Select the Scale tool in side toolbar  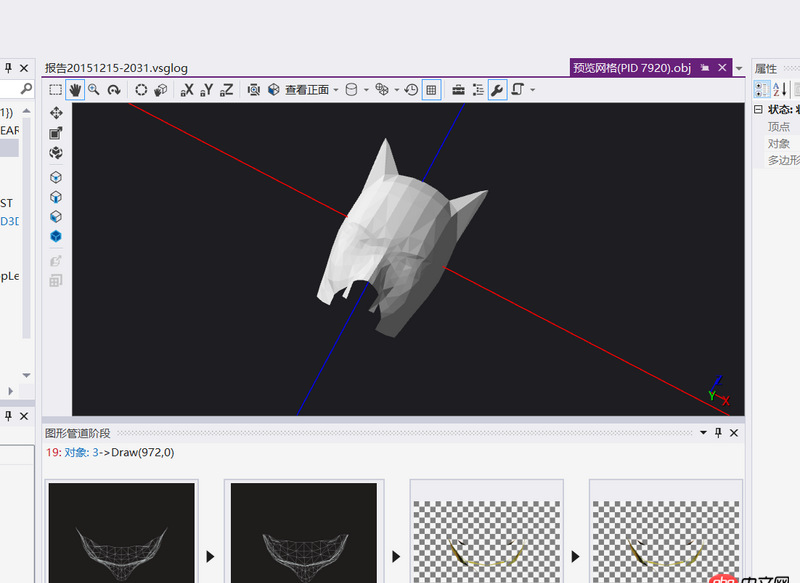coord(56,133)
